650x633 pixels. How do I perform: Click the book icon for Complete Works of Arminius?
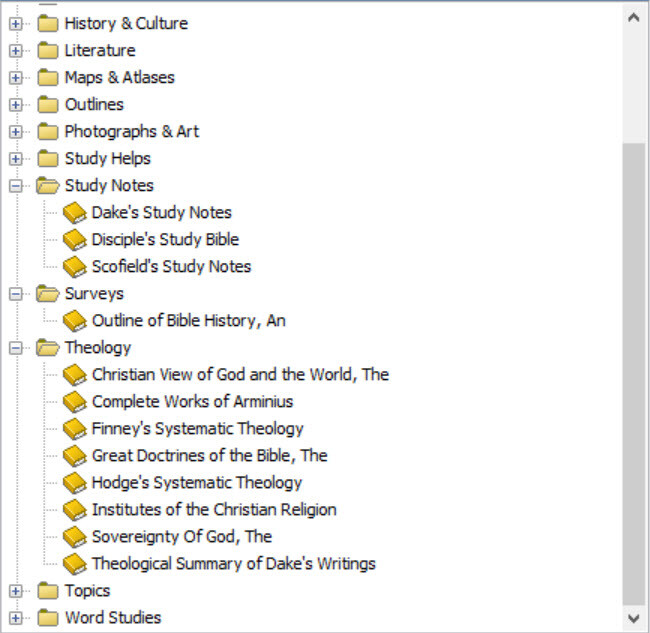pyautogui.click(x=75, y=402)
